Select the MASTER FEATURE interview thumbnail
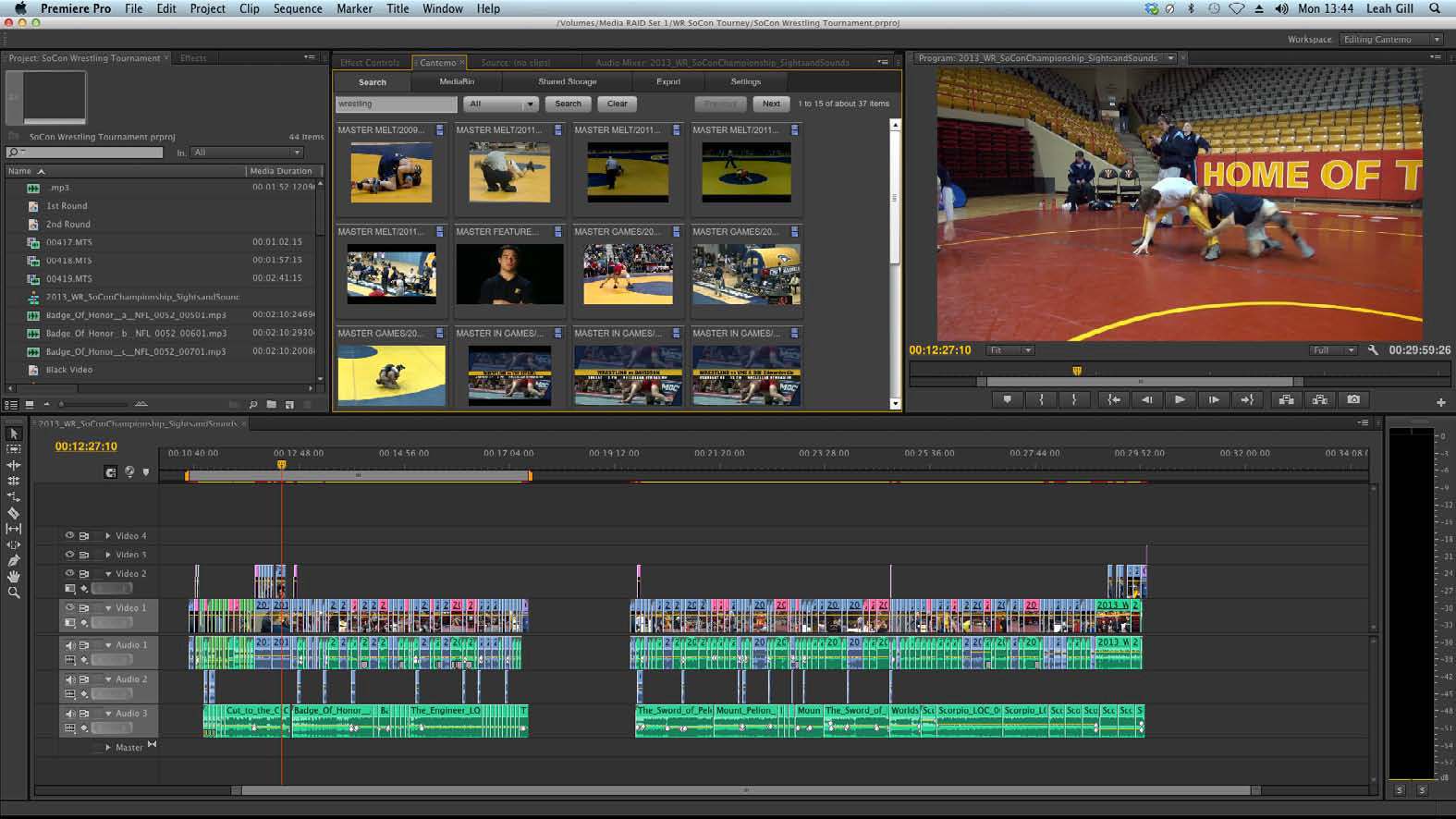 coord(509,275)
